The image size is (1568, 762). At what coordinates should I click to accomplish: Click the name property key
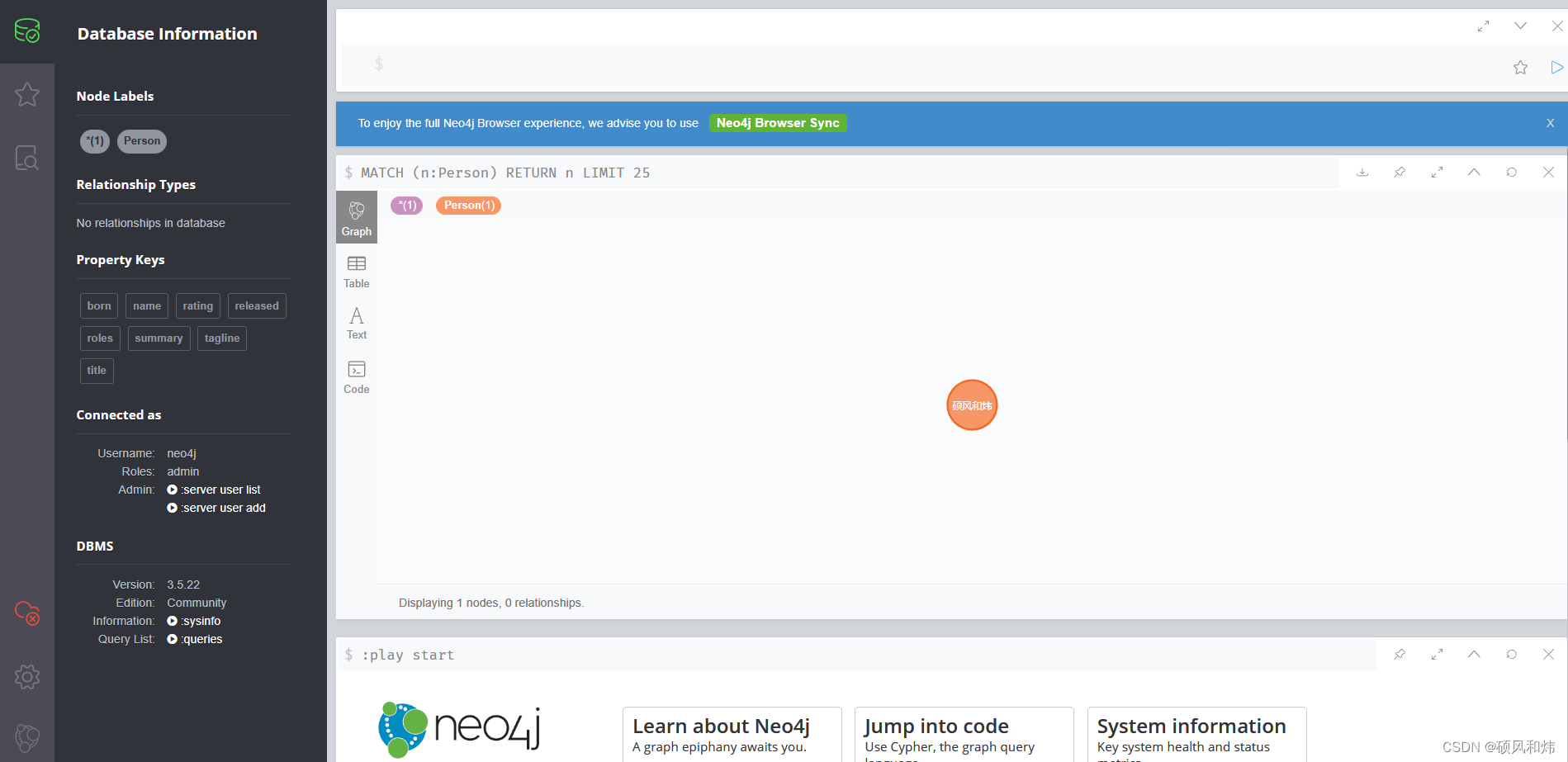(x=147, y=306)
